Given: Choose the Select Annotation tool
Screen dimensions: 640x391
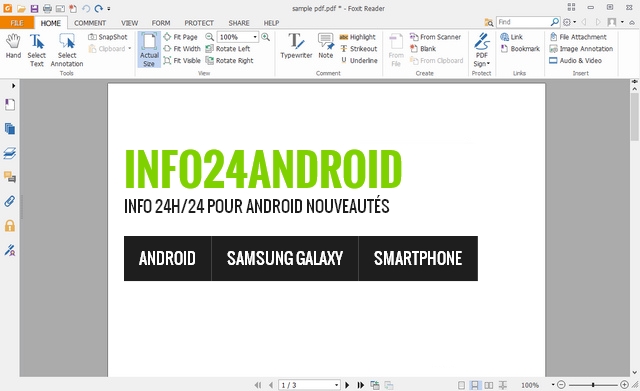Looking at the screenshot, I should pos(67,50).
